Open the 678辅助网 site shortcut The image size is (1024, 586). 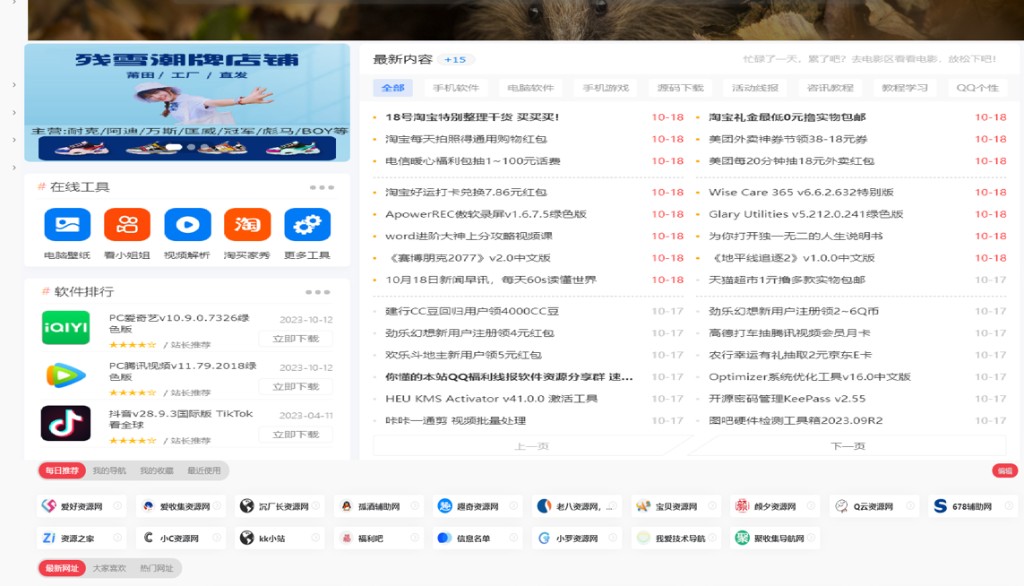[x=973, y=506]
